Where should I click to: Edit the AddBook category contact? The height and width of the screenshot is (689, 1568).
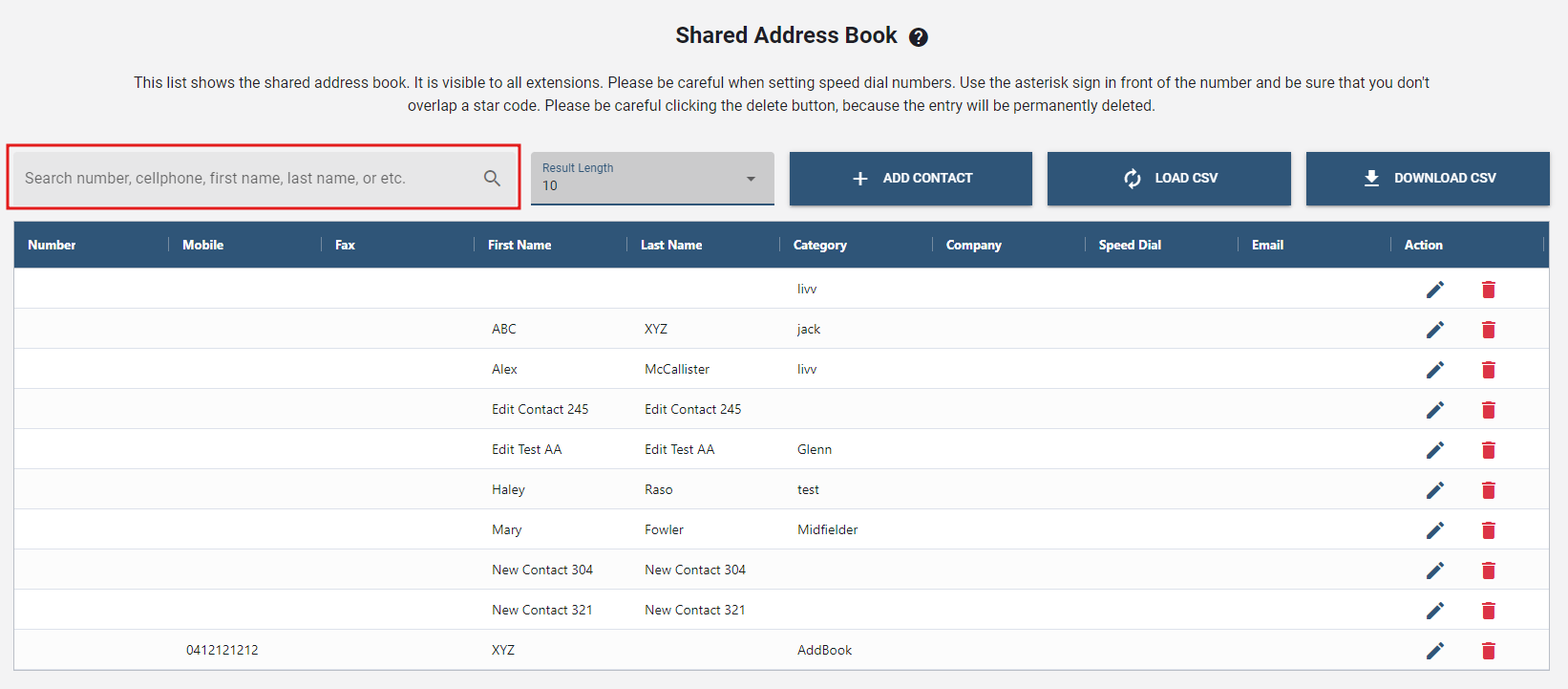point(1434,651)
